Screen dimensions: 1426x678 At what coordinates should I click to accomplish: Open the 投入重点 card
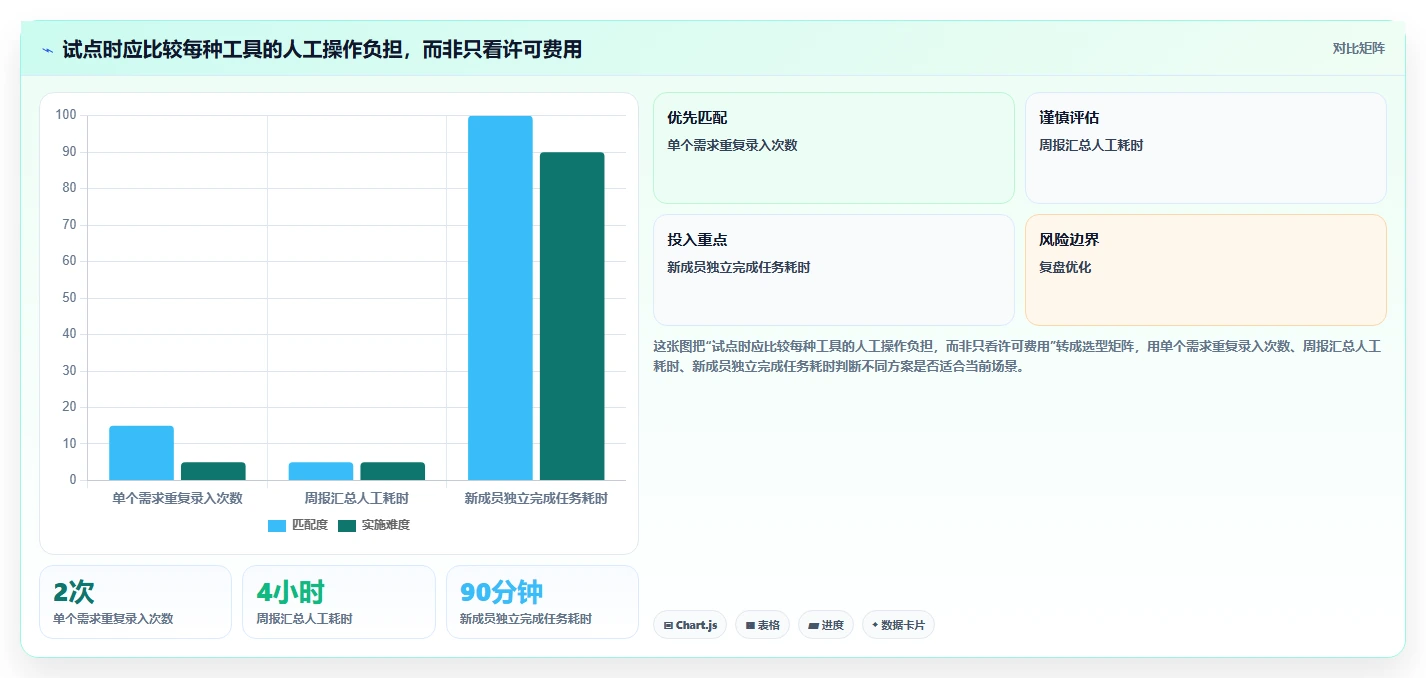834,270
